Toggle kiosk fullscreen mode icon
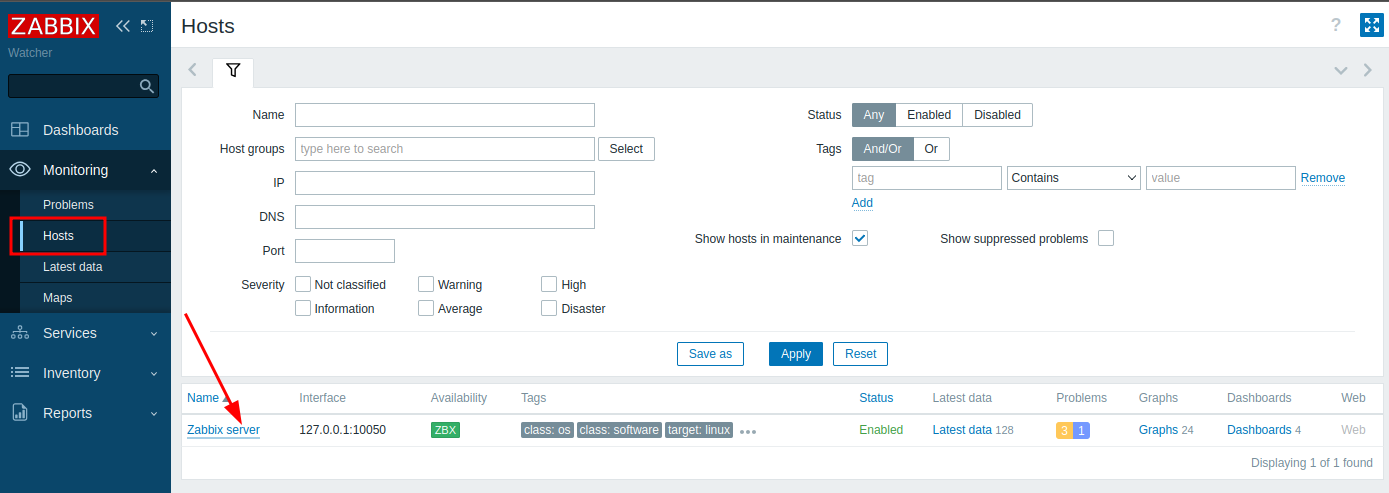The width and height of the screenshot is (1389, 493). coord(1370,25)
